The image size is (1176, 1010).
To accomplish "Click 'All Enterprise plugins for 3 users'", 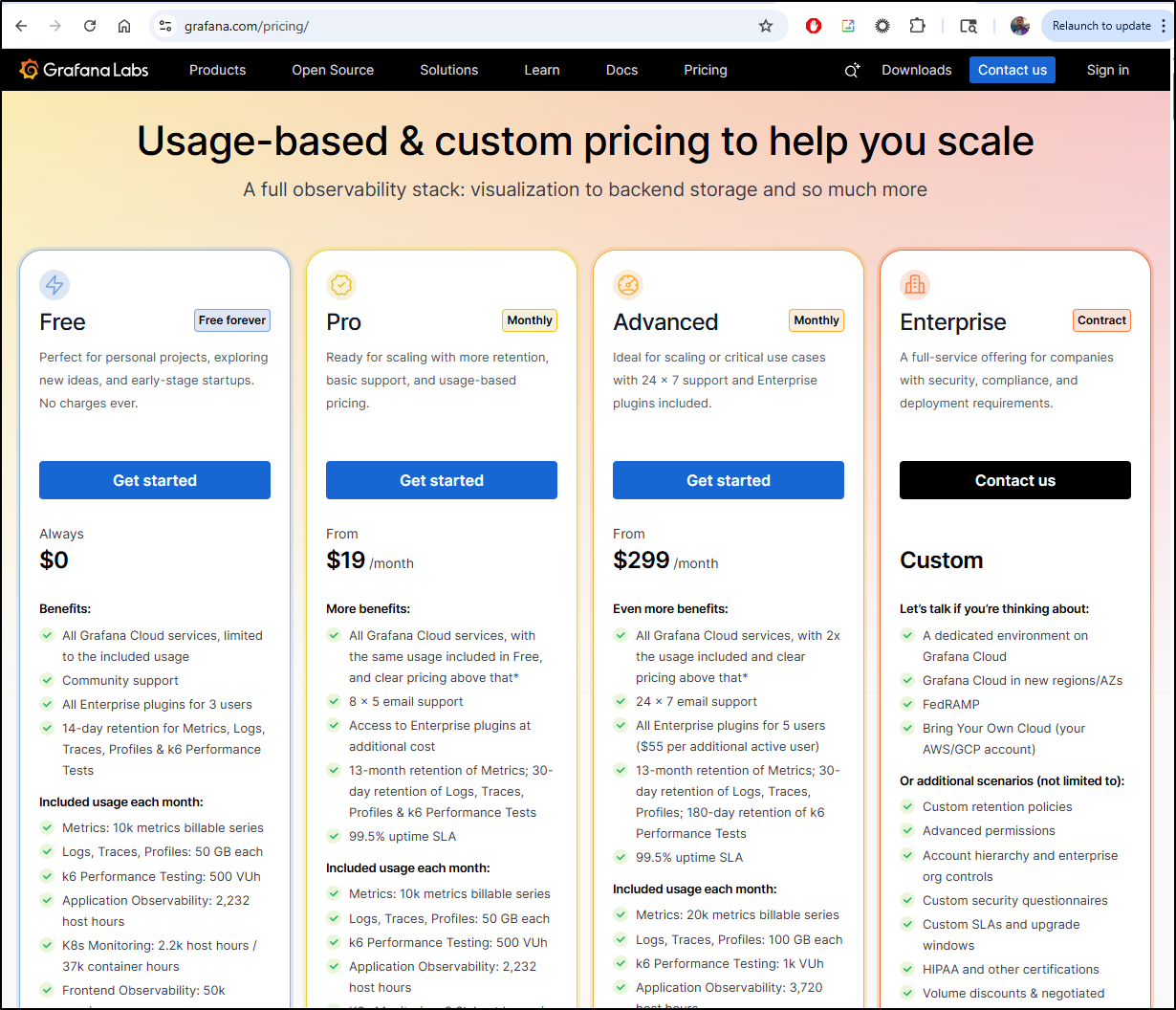I will [157, 704].
